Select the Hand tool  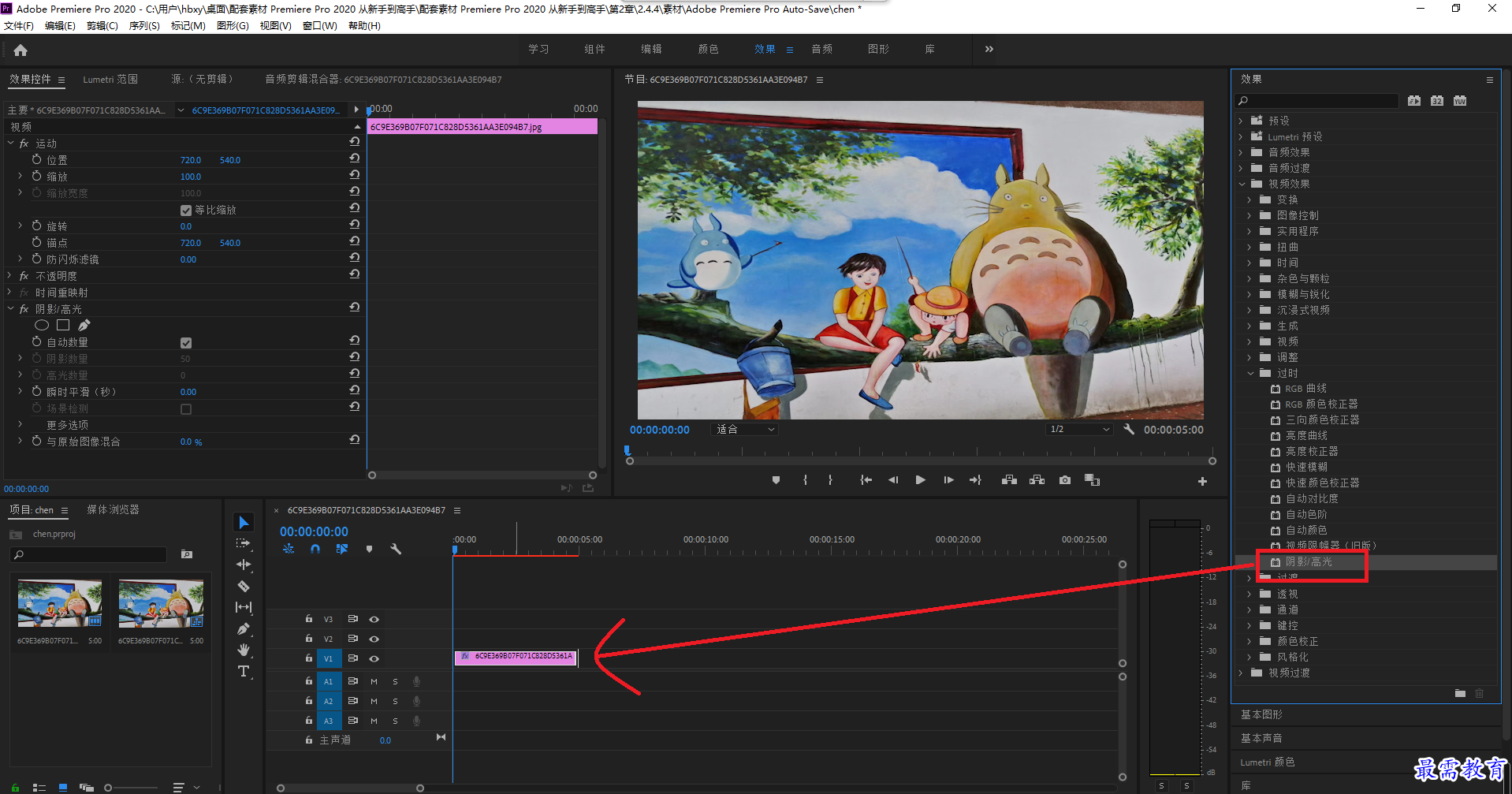coord(244,650)
